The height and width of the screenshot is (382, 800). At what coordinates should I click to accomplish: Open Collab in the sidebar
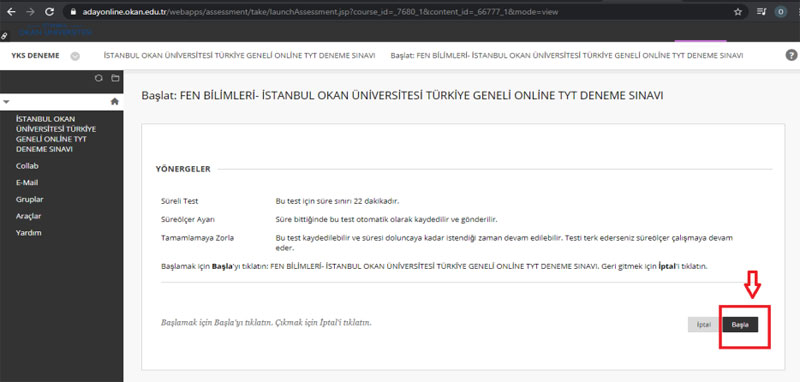click(27, 166)
